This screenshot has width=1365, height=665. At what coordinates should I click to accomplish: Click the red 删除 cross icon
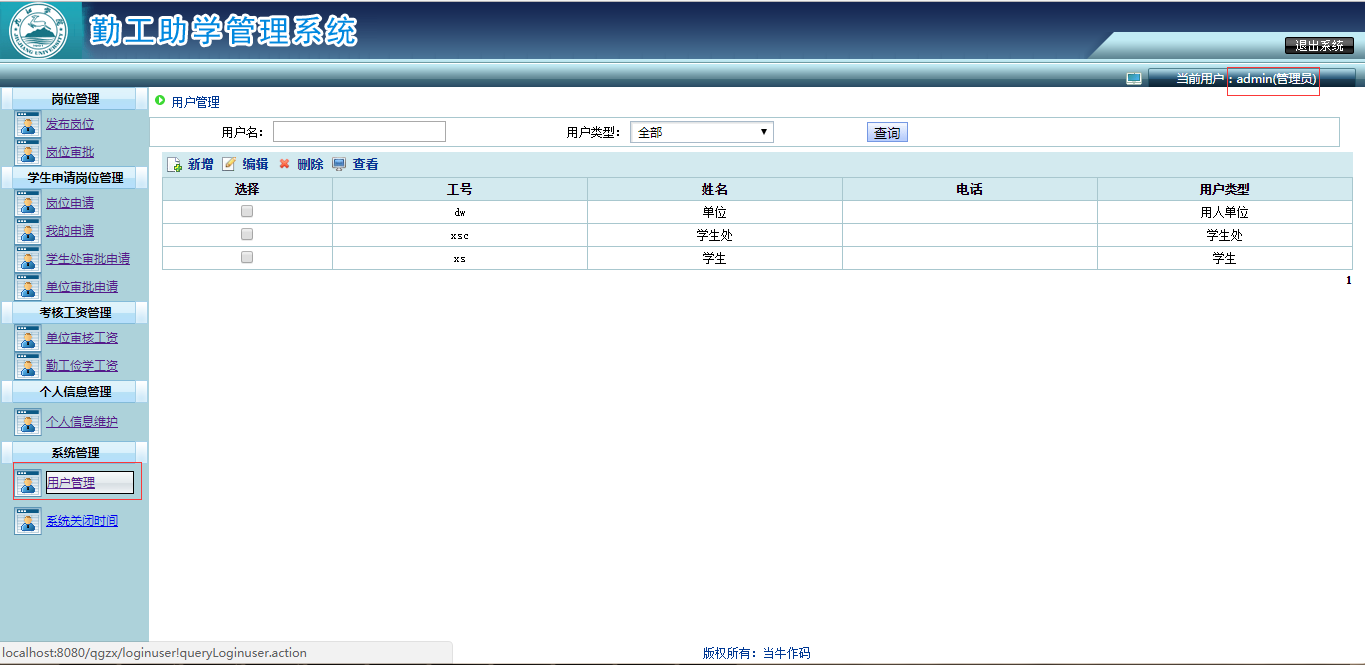click(284, 164)
